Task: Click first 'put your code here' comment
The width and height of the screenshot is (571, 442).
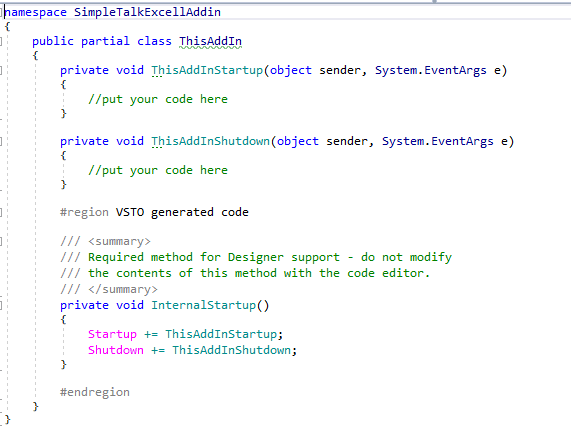Action: click(158, 99)
